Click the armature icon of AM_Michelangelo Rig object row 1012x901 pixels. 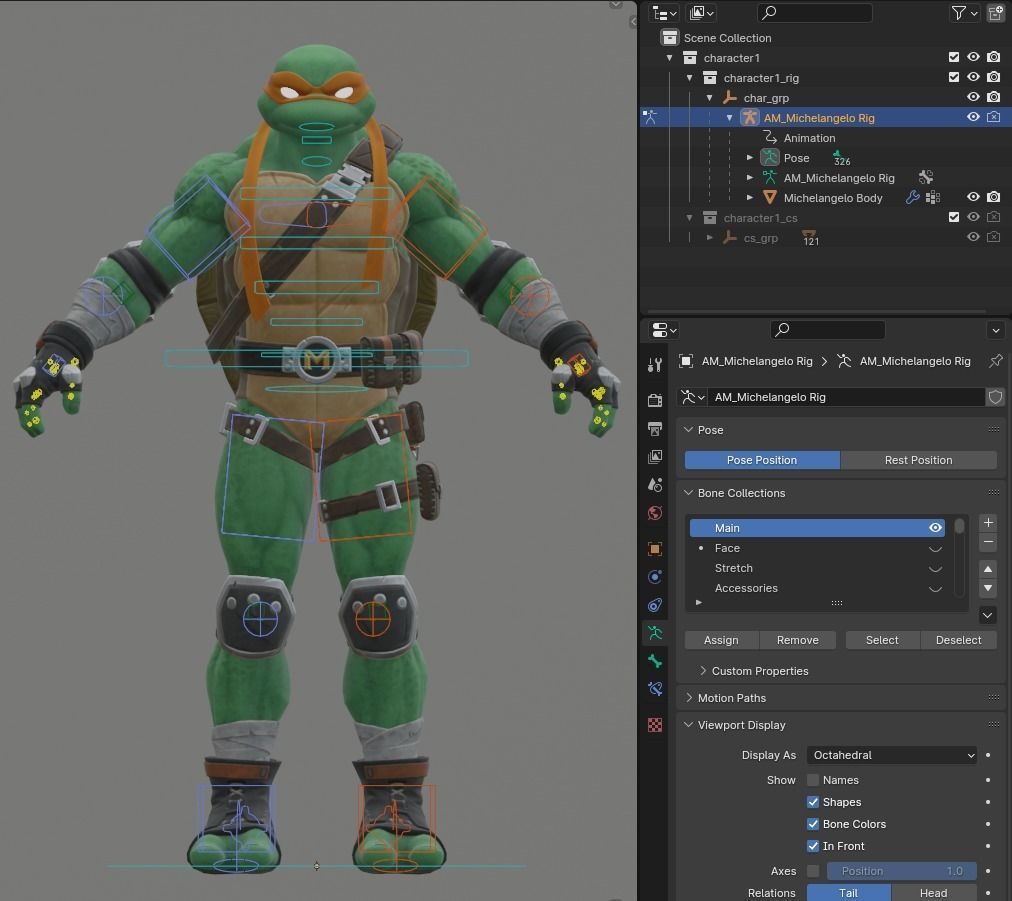pyautogui.click(x=749, y=117)
